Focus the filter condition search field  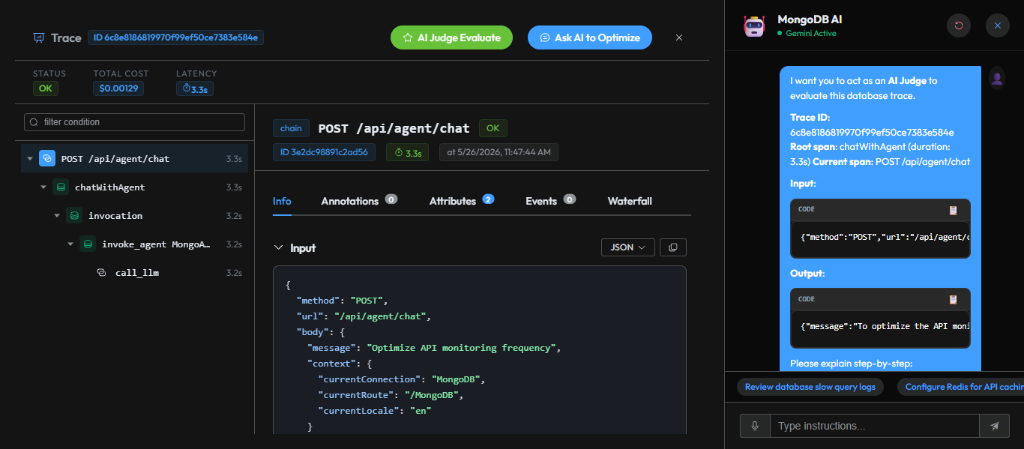click(135, 122)
